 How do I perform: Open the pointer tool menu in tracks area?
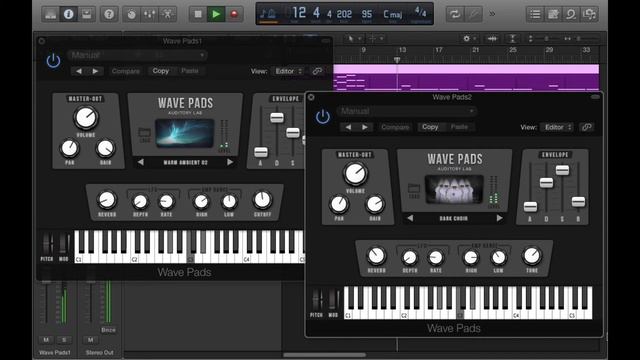pos(353,38)
